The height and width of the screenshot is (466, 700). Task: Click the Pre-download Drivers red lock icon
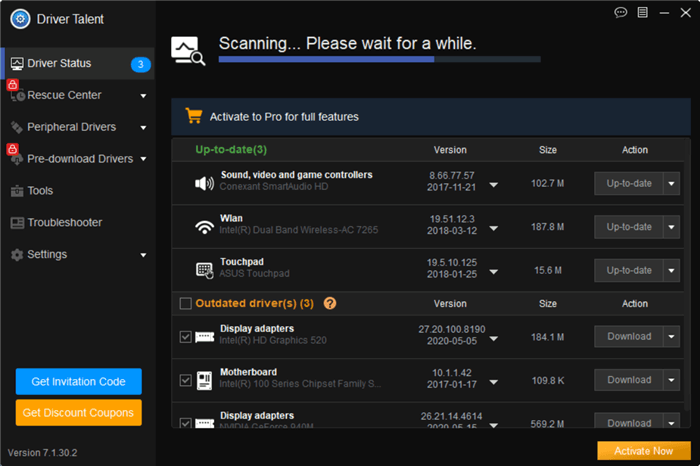coord(12,148)
